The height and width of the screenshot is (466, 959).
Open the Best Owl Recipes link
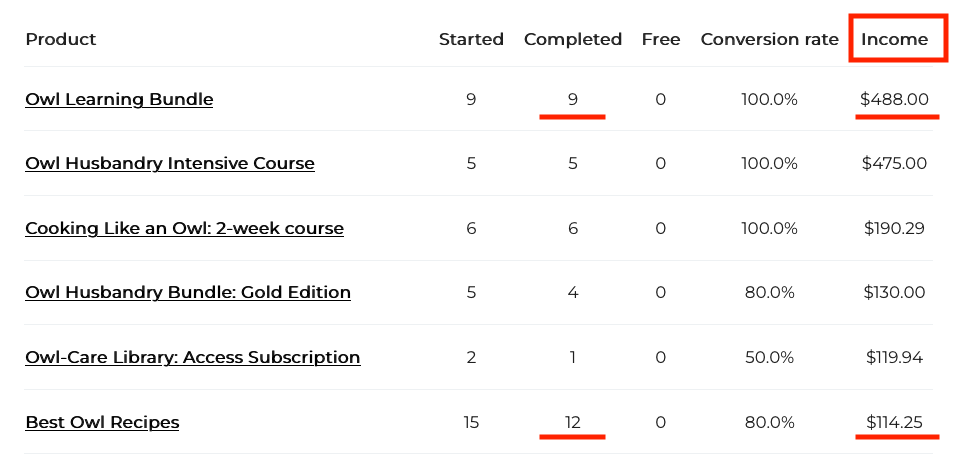102,423
